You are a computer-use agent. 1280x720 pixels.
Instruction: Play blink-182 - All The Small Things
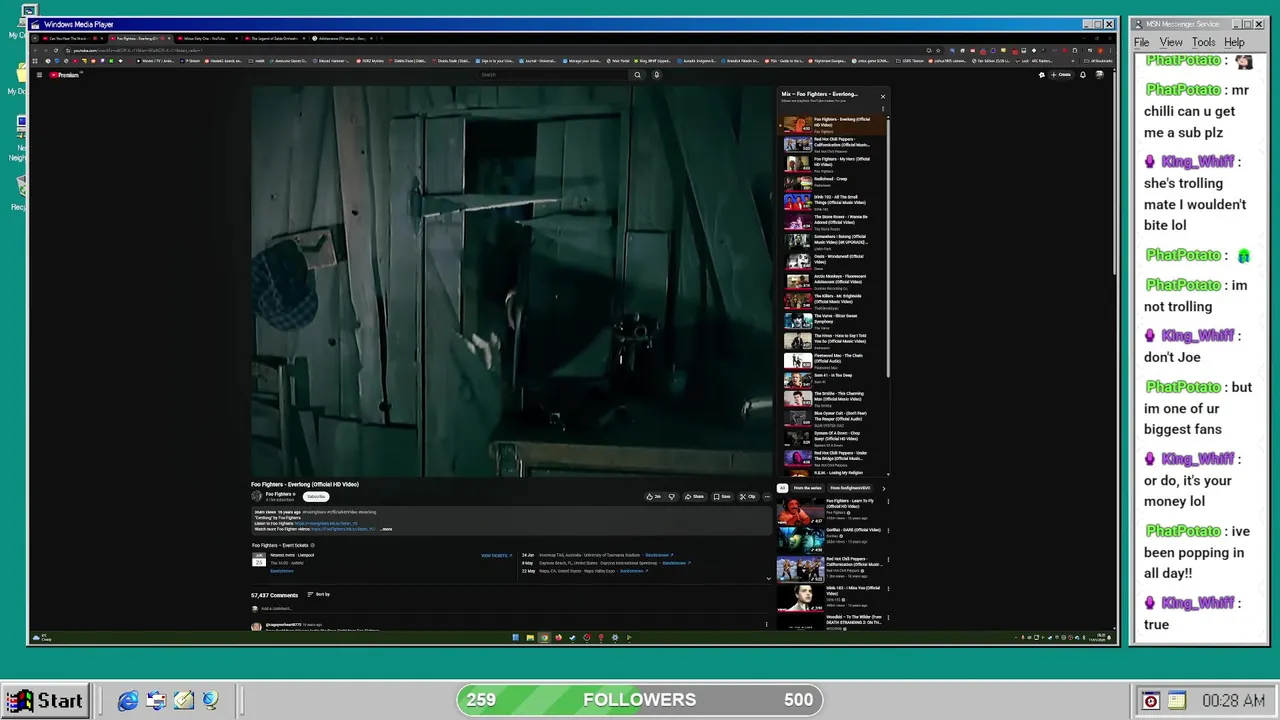832,203
